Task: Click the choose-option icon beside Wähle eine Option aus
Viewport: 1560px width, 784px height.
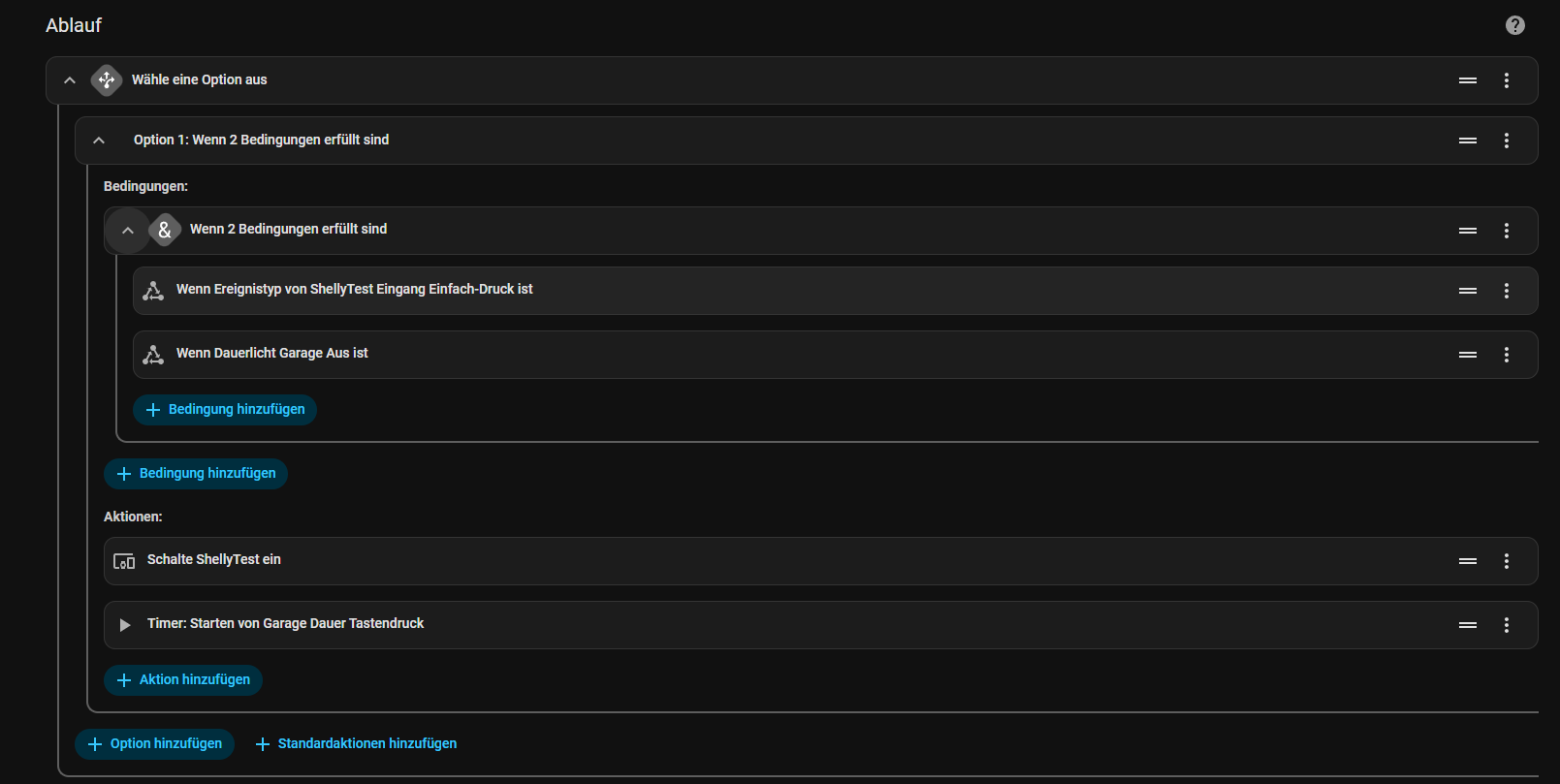Action: click(x=107, y=80)
